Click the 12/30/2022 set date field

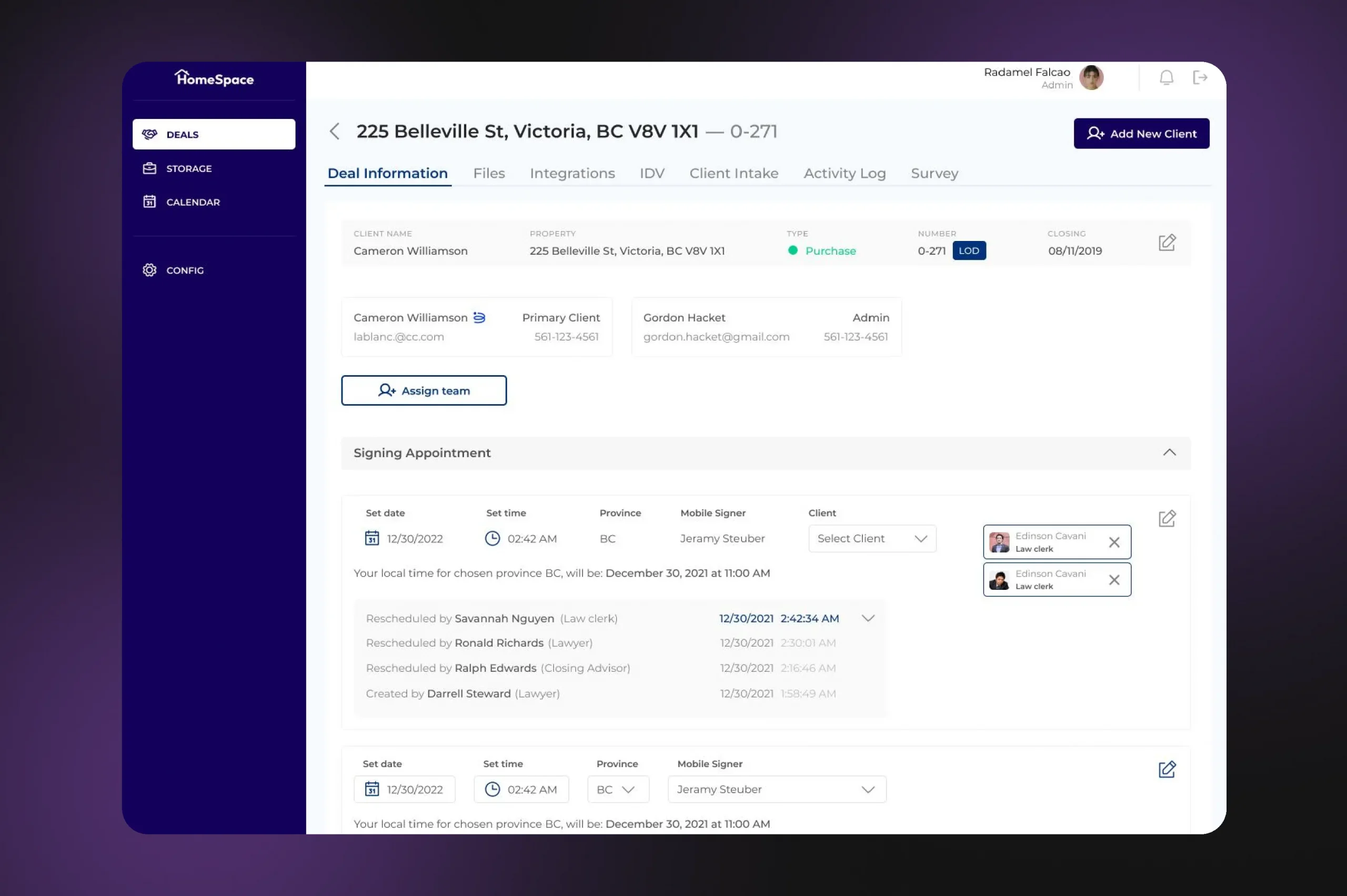point(405,790)
